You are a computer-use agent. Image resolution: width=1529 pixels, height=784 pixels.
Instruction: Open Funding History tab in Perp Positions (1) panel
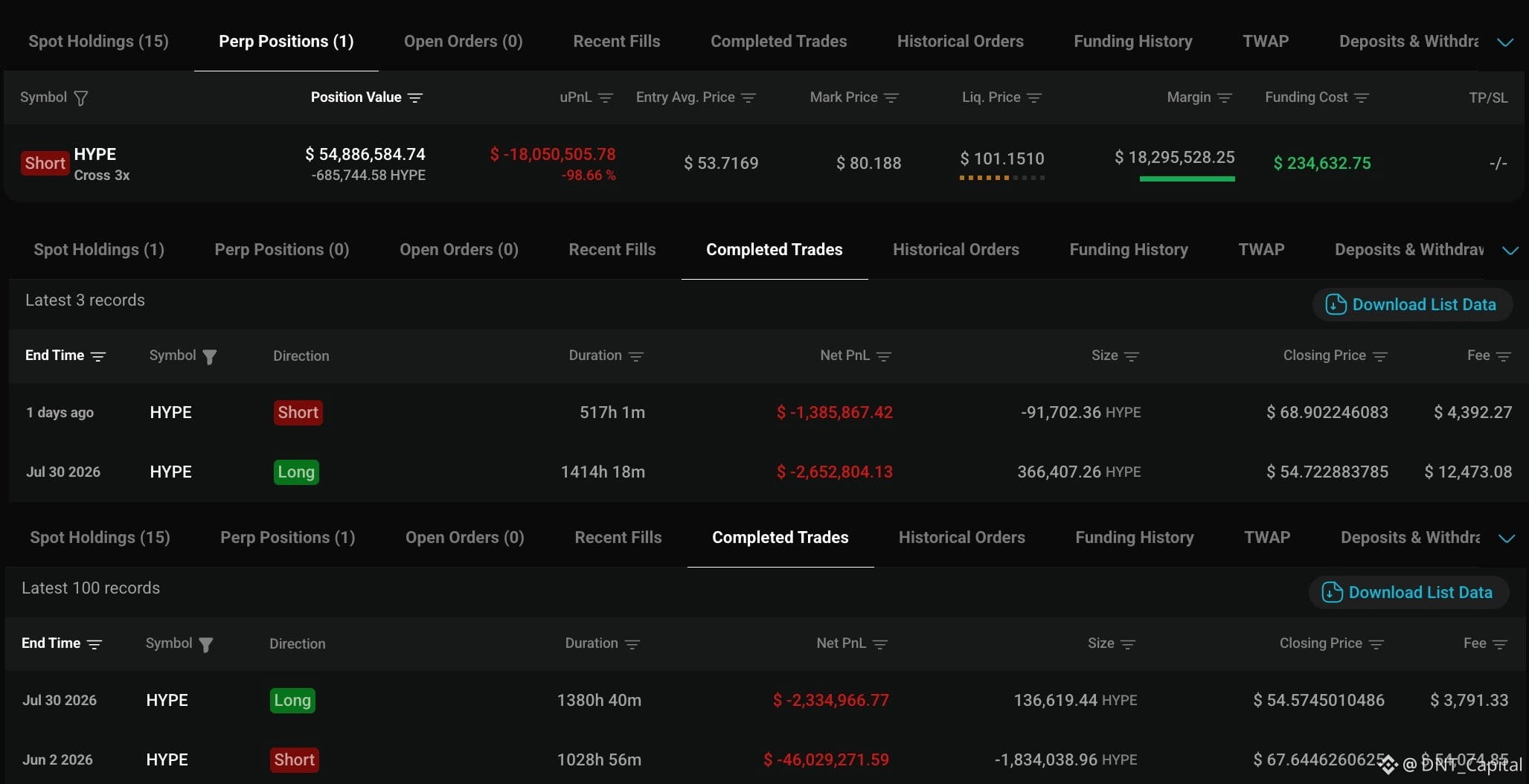[1133, 42]
